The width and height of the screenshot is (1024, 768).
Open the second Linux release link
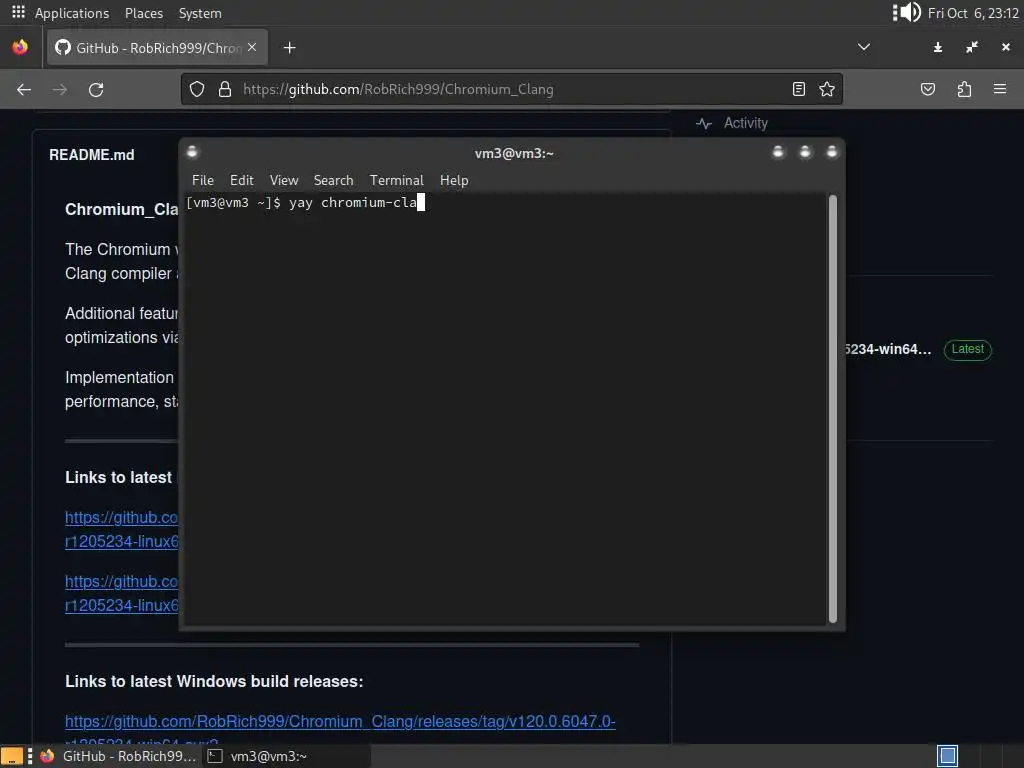[x=121, y=594]
